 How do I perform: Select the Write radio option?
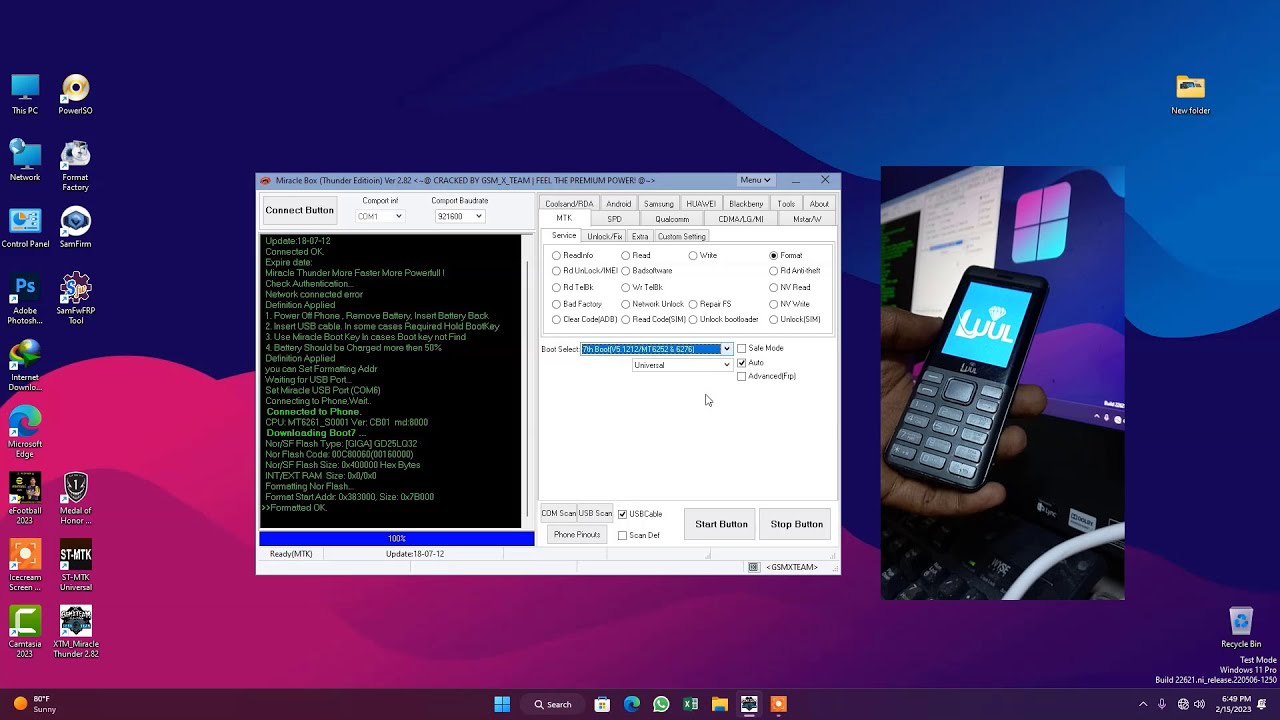703,255
